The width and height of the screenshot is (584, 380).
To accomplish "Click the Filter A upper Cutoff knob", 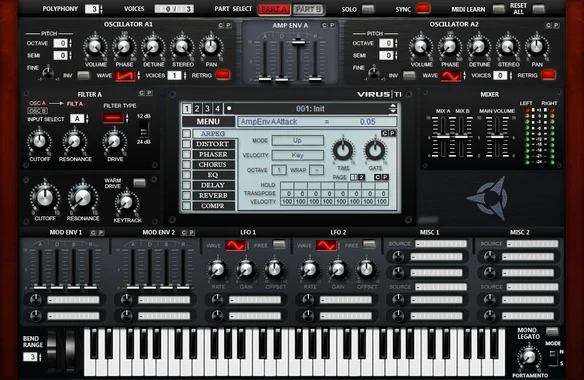I will tap(39, 141).
